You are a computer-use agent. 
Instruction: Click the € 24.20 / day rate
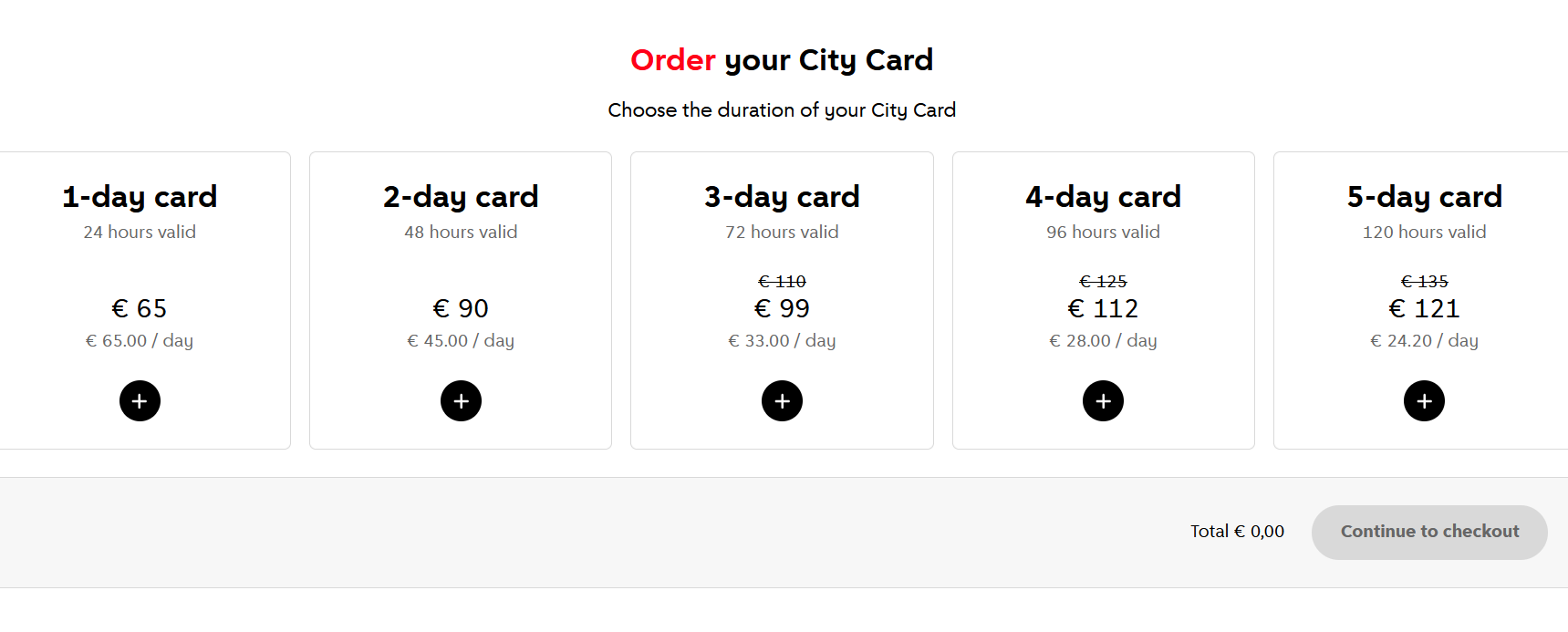(x=1424, y=341)
